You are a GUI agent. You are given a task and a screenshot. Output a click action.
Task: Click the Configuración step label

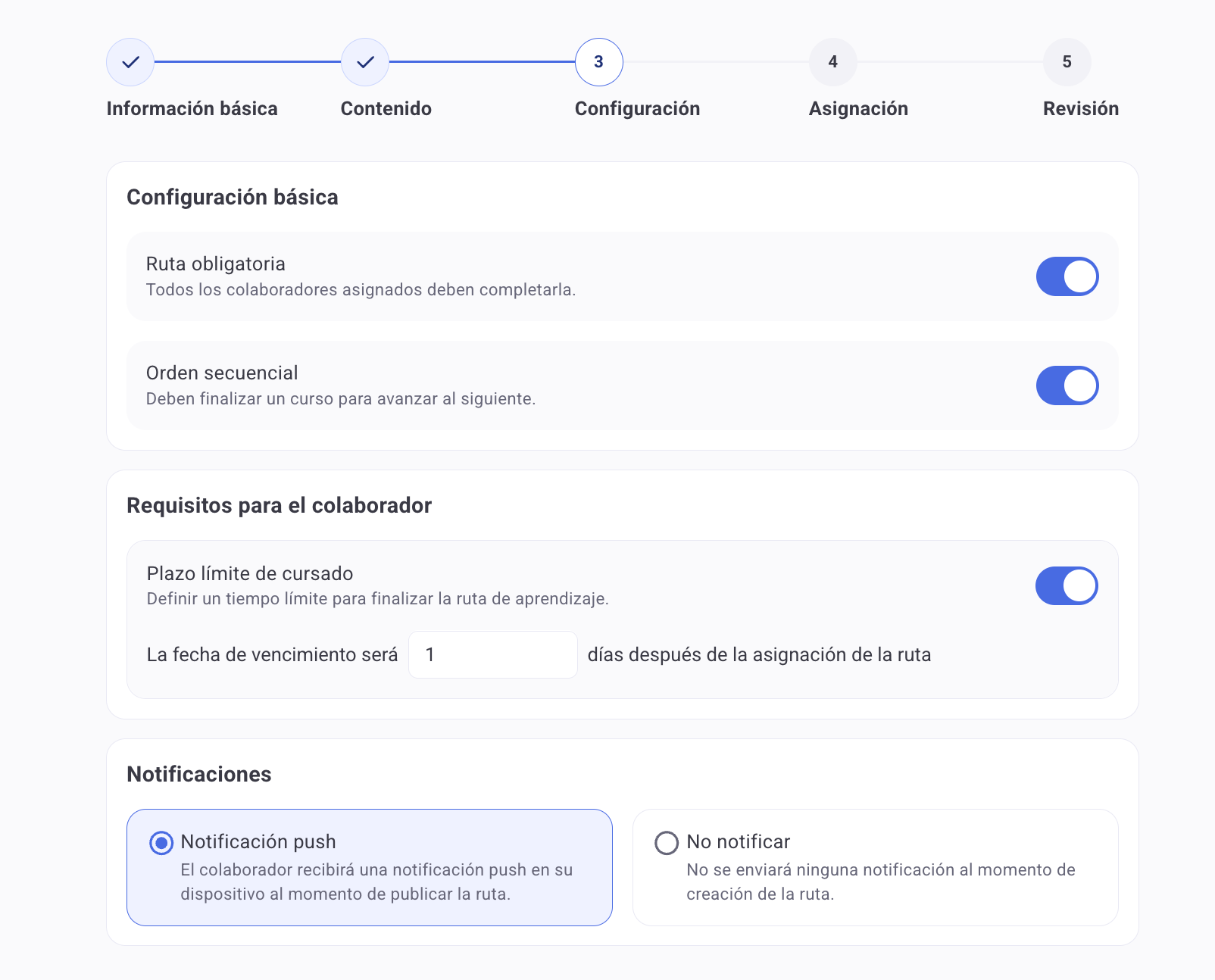[x=637, y=109]
